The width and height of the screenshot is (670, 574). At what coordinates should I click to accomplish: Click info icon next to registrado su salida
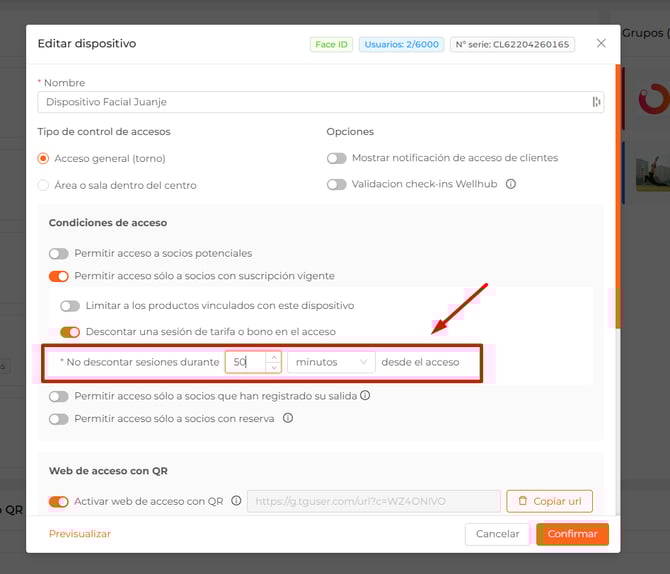(x=365, y=396)
